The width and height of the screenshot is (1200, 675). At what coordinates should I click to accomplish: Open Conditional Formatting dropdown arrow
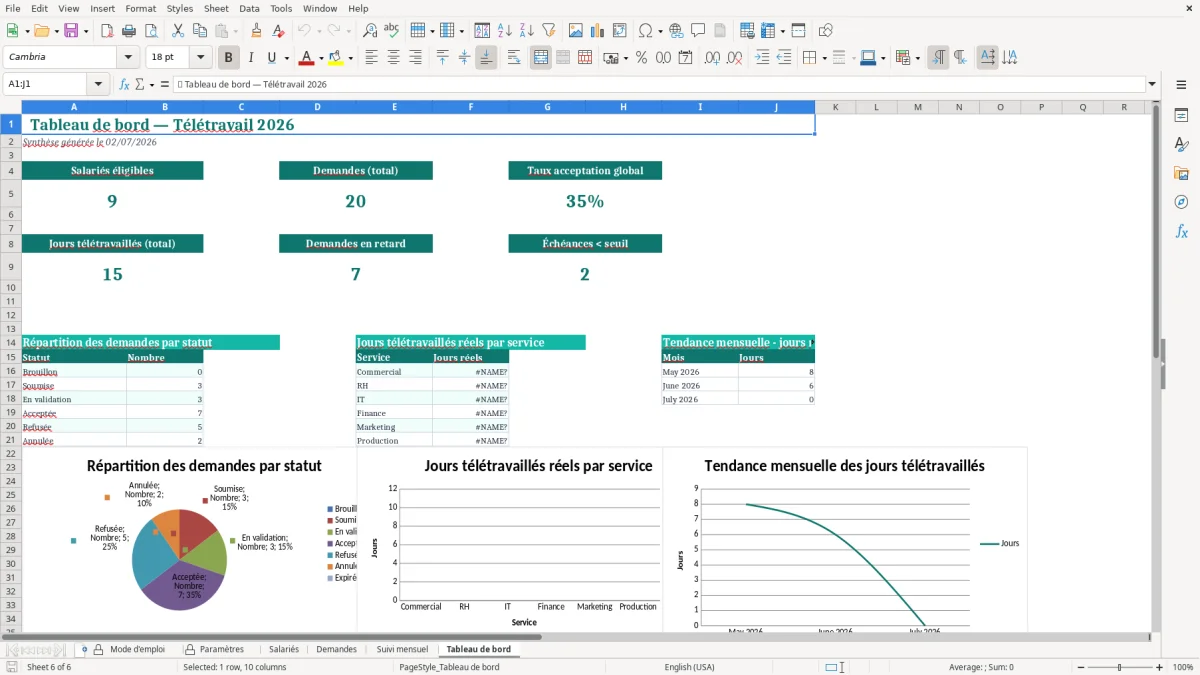[917, 58]
